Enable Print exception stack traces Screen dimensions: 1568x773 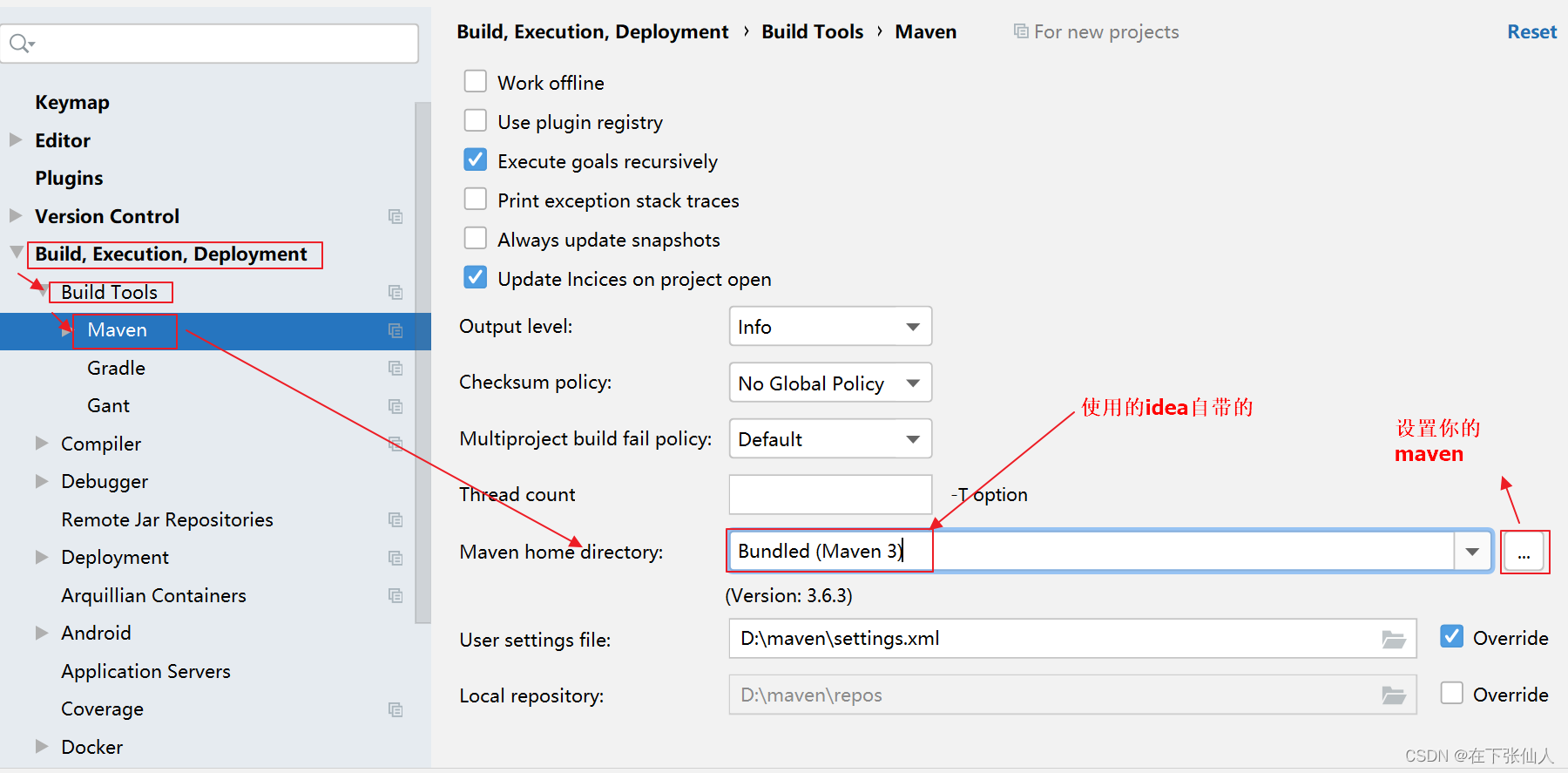pyautogui.click(x=476, y=199)
